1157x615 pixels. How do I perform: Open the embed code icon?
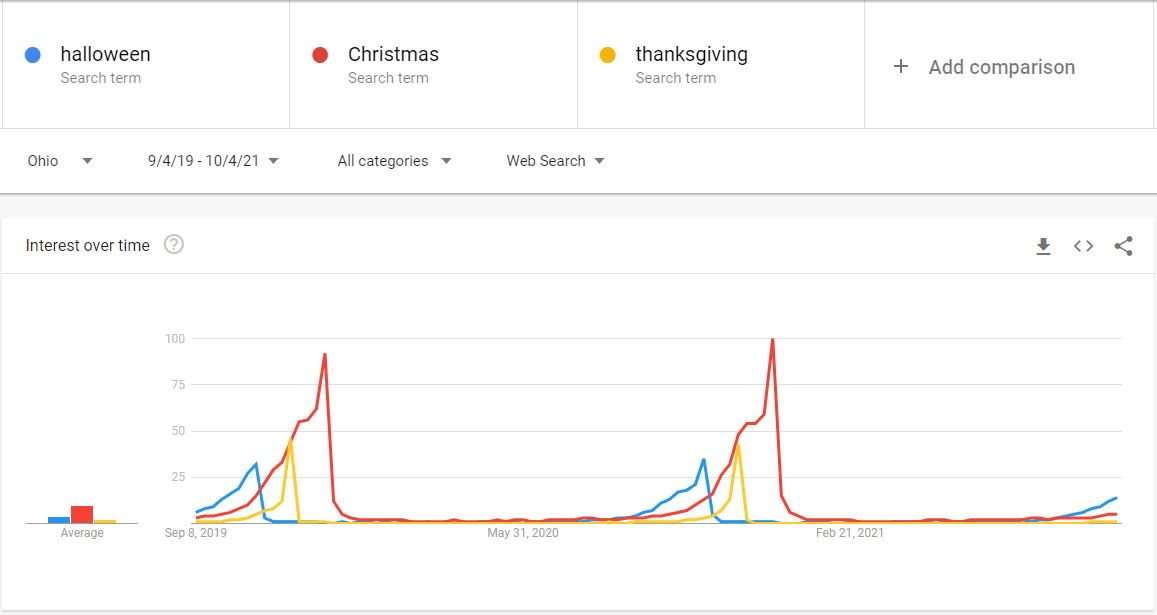click(1083, 246)
